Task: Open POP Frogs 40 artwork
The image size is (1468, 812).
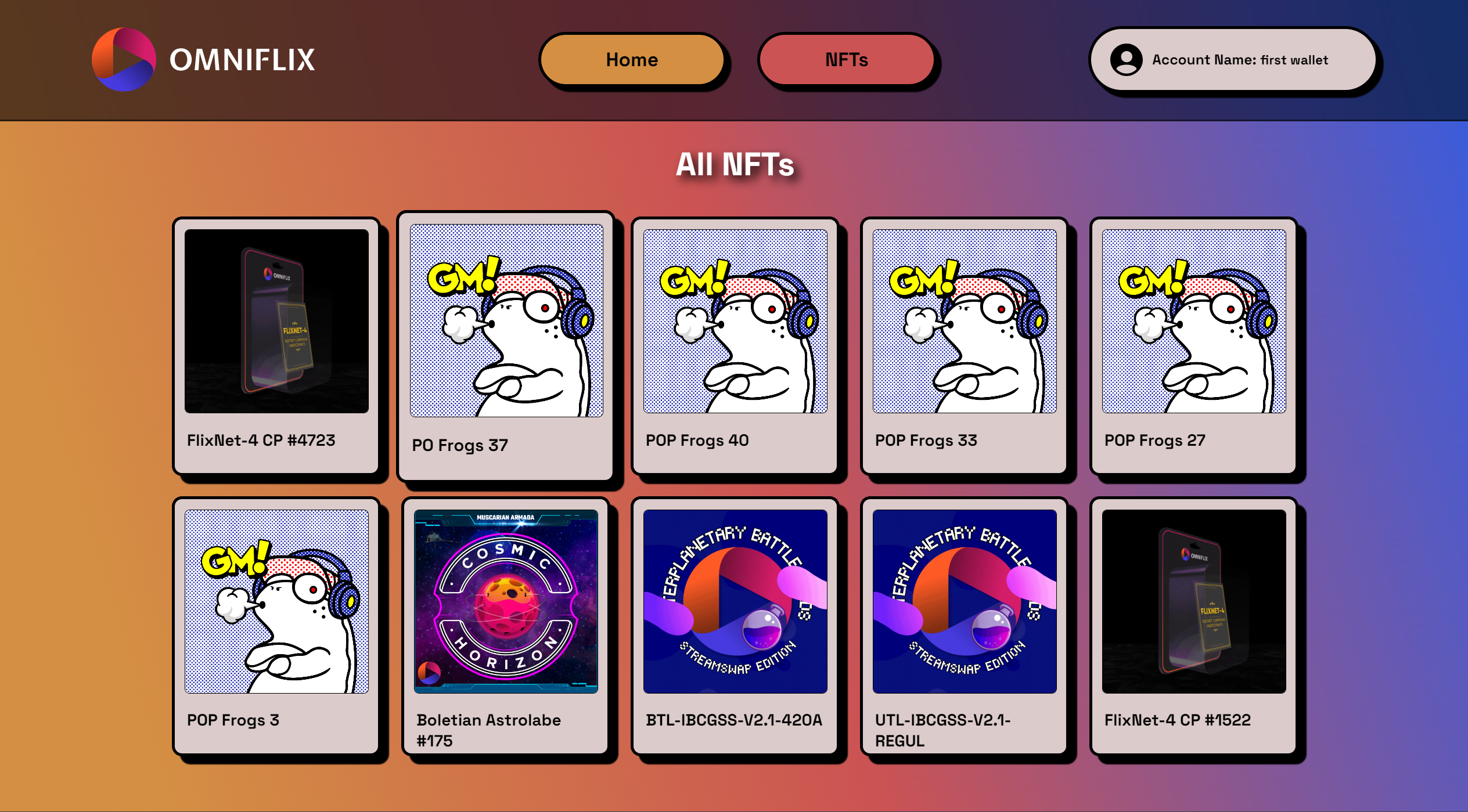Action: coord(735,321)
